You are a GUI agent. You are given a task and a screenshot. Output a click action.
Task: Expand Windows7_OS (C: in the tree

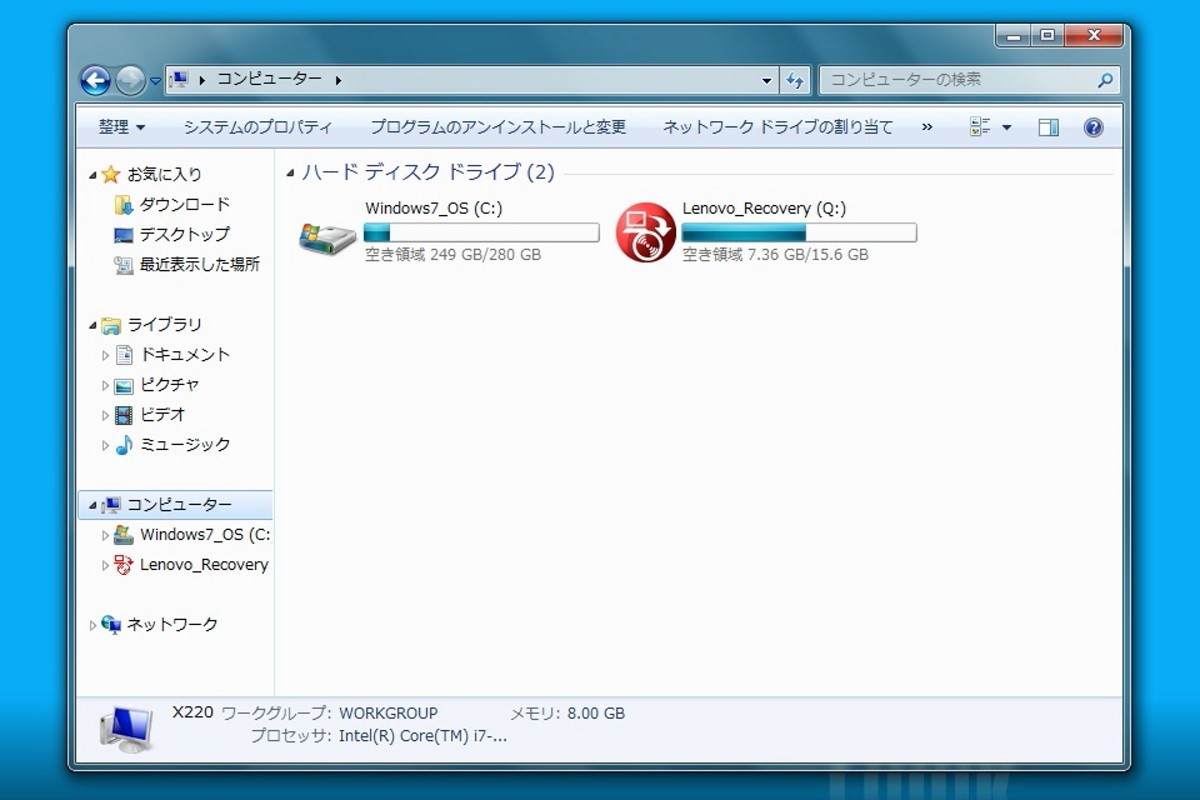point(106,535)
